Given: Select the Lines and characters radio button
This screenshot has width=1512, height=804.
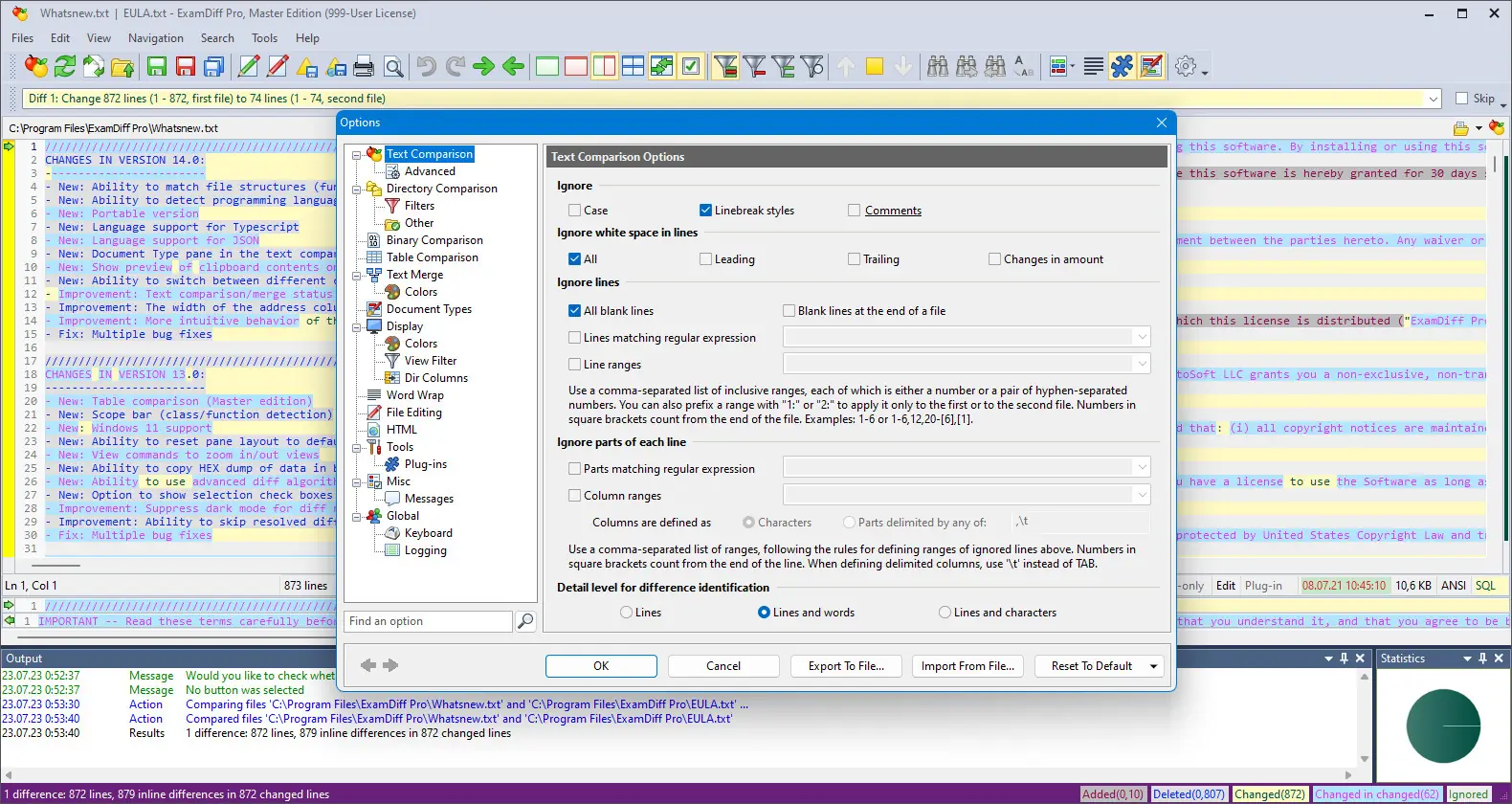Looking at the screenshot, I should [x=945, y=613].
